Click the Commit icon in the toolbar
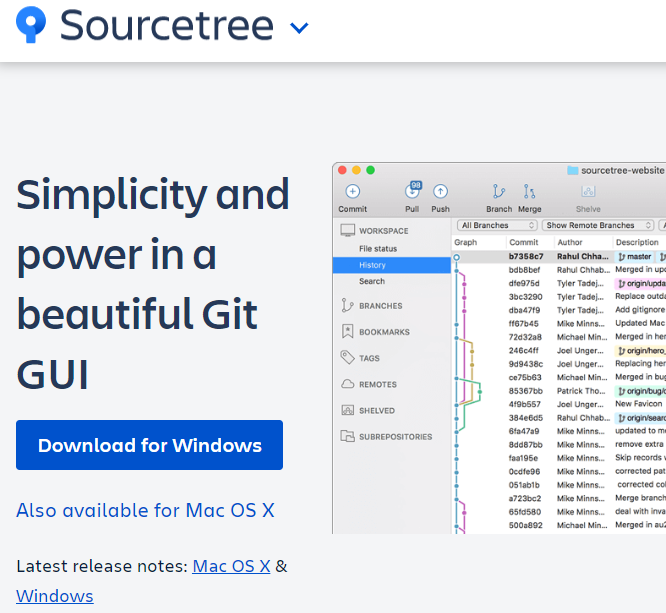 click(353, 192)
